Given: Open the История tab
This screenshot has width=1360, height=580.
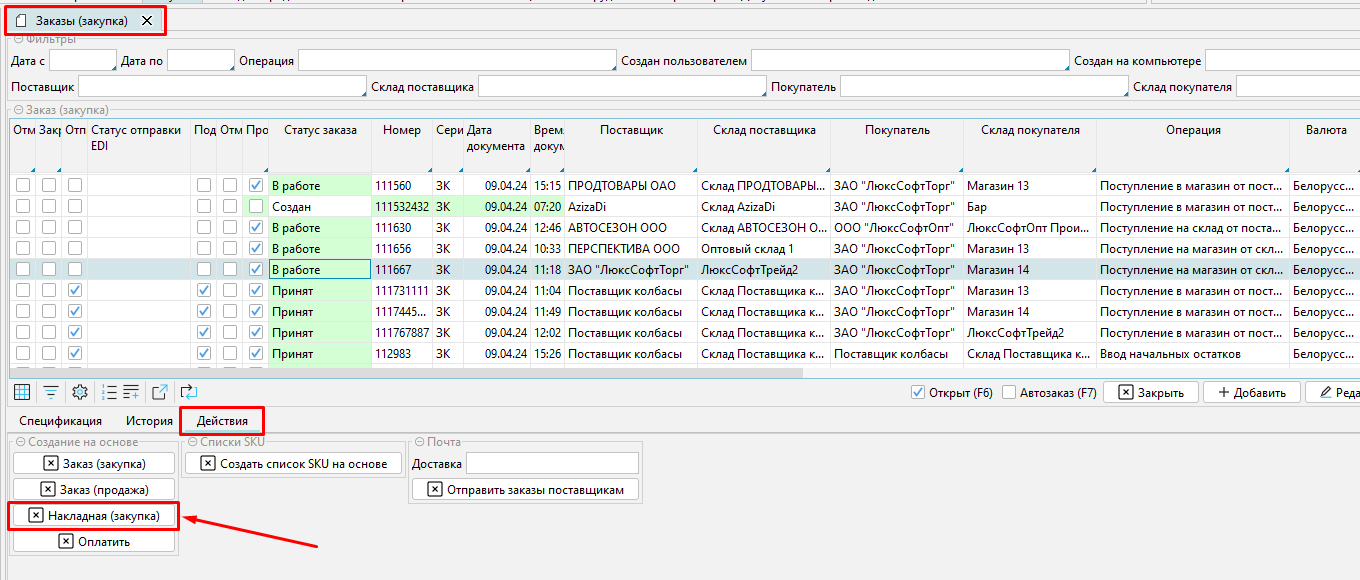Looking at the screenshot, I should (149, 421).
